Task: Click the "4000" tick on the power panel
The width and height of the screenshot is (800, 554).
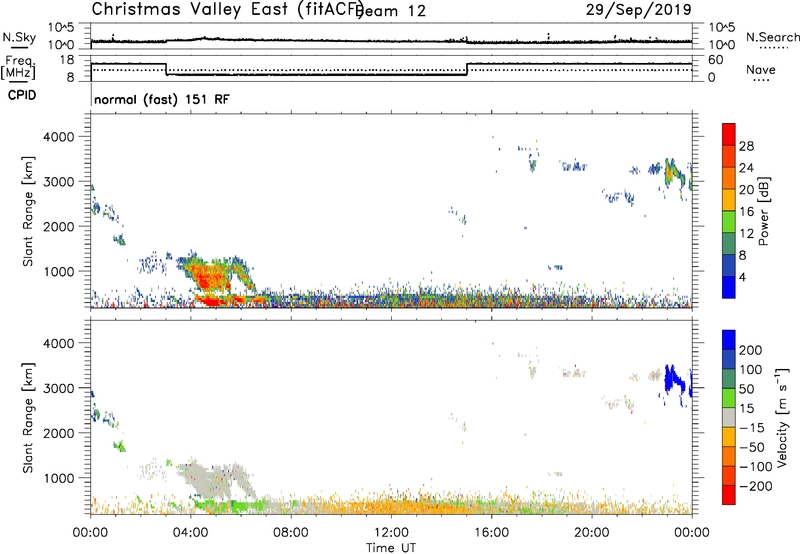Action: click(58, 137)
